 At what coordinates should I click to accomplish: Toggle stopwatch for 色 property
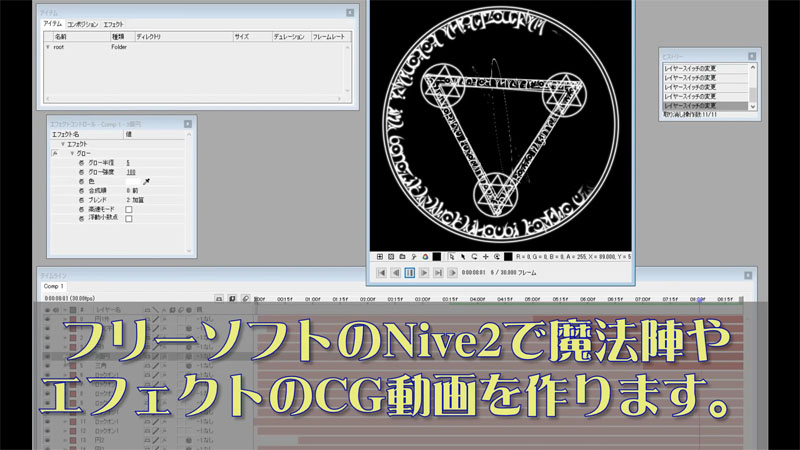(x=81, y=181)
